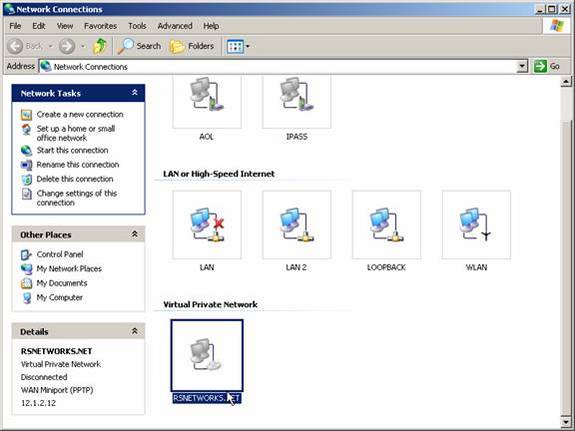Select the LOOPBACK connection icon
This screenshot has height=431, width=575.
click(387, 225)
